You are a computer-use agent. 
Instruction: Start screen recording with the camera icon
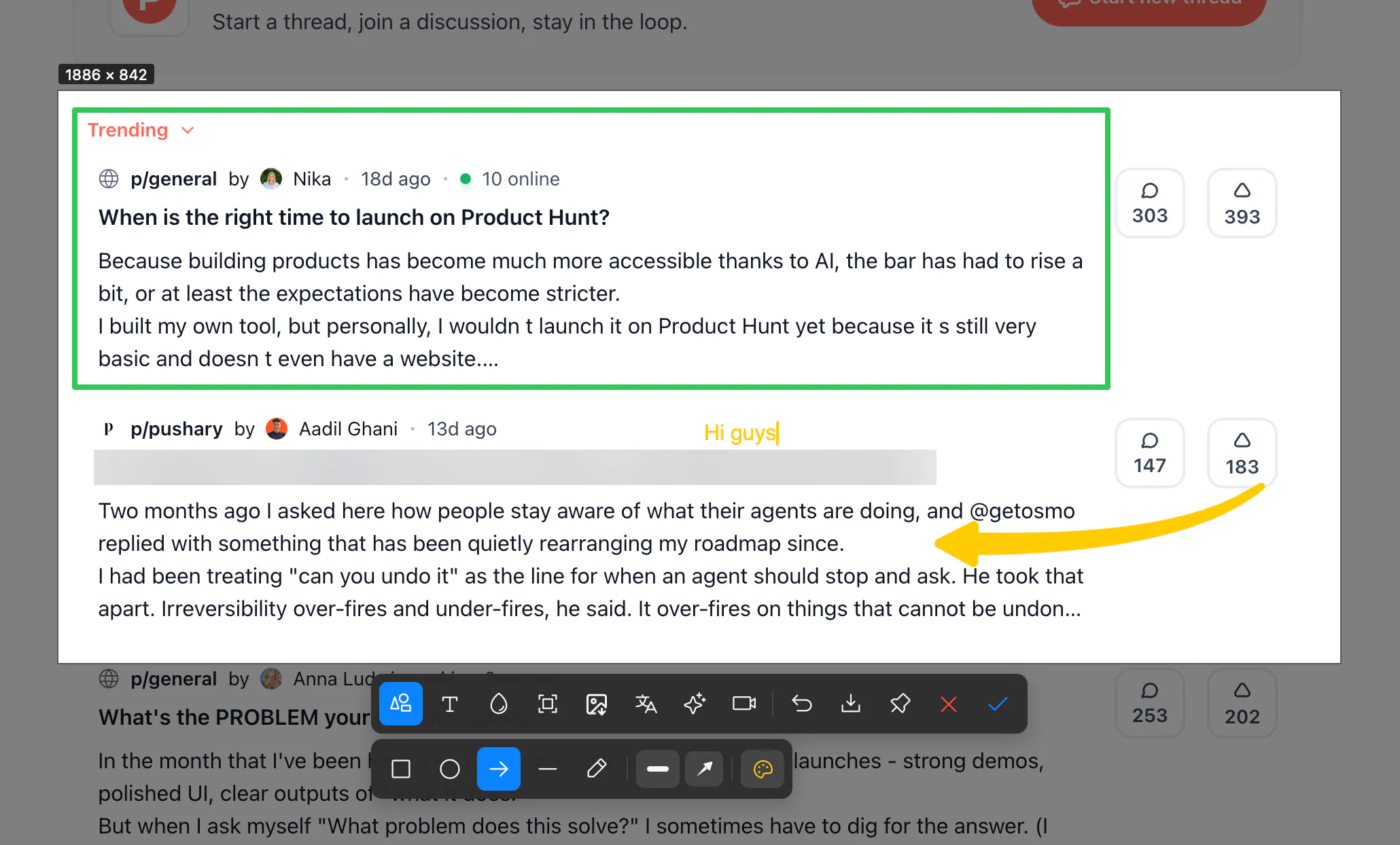click(744, 704)
